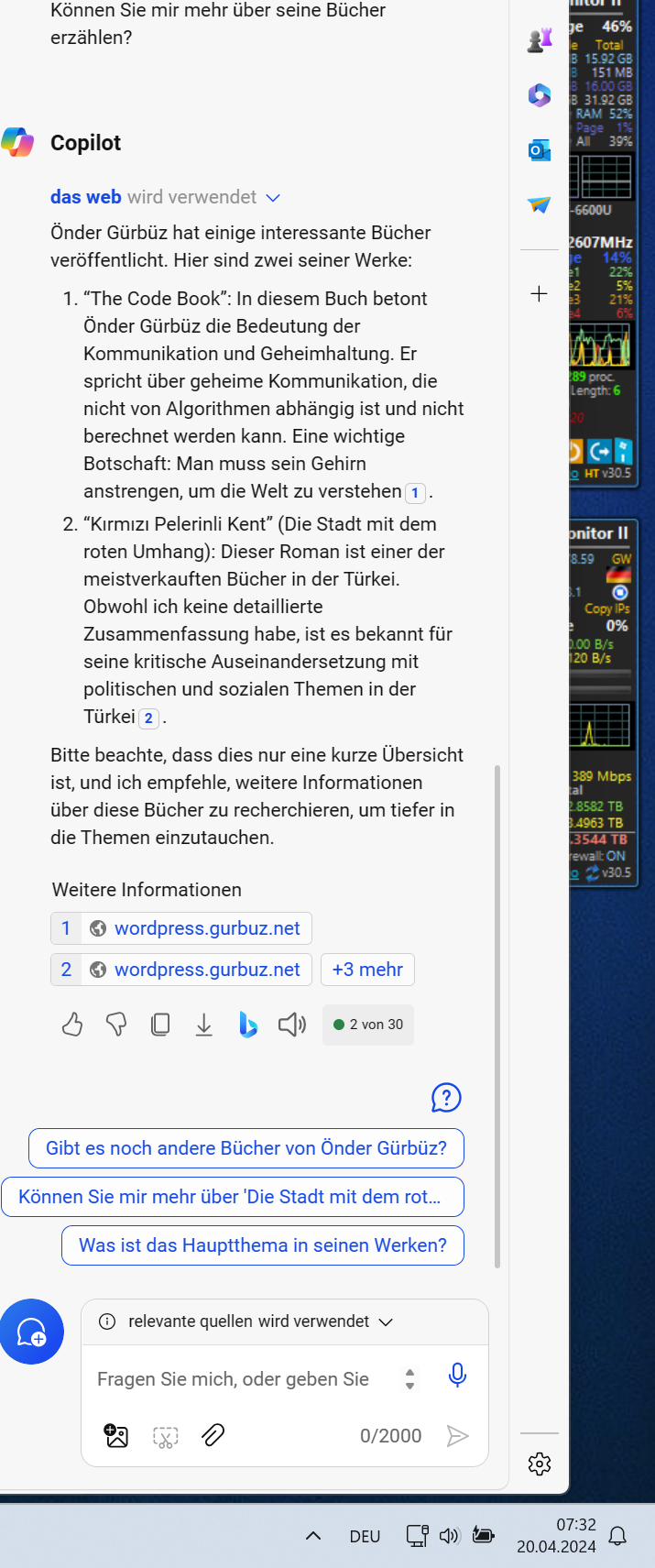Click the German flag in Network Monitor gadget
The image size is (655, 1568).
pos(620,576)
